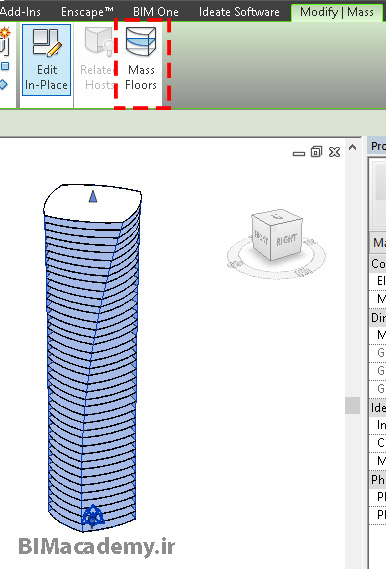Switch to the Ideate Software tab
The image size is (386, 569).
point(239,12)
